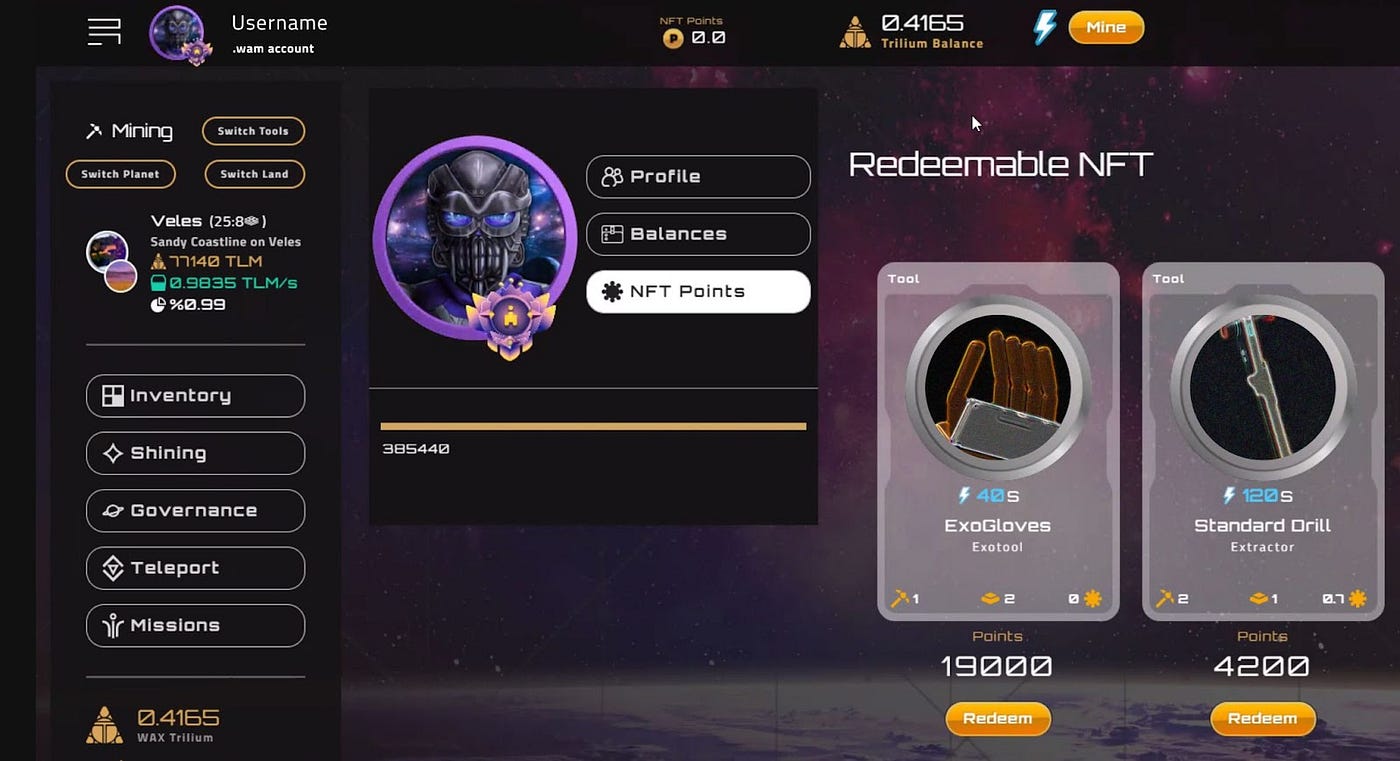Click the ExoGloves tool image
1400x761 pixels.
pos(998,387)
